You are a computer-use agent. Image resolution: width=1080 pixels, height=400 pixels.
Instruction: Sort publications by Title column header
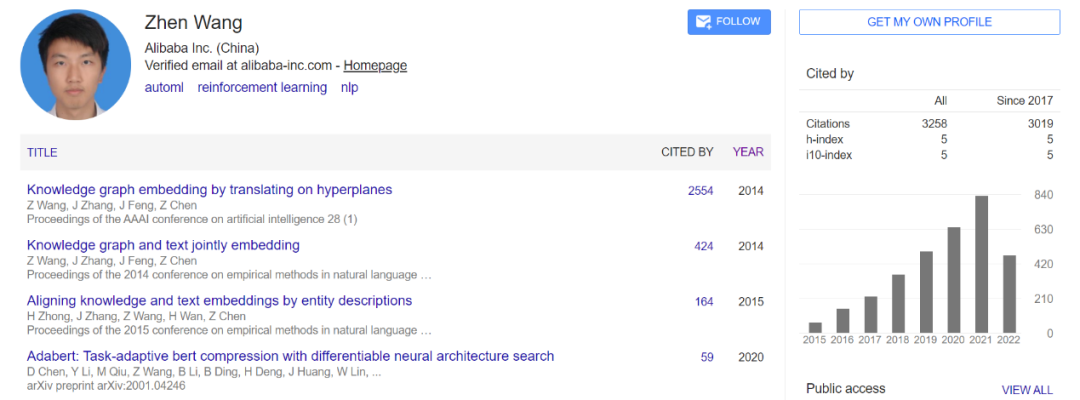coord(42,152)
